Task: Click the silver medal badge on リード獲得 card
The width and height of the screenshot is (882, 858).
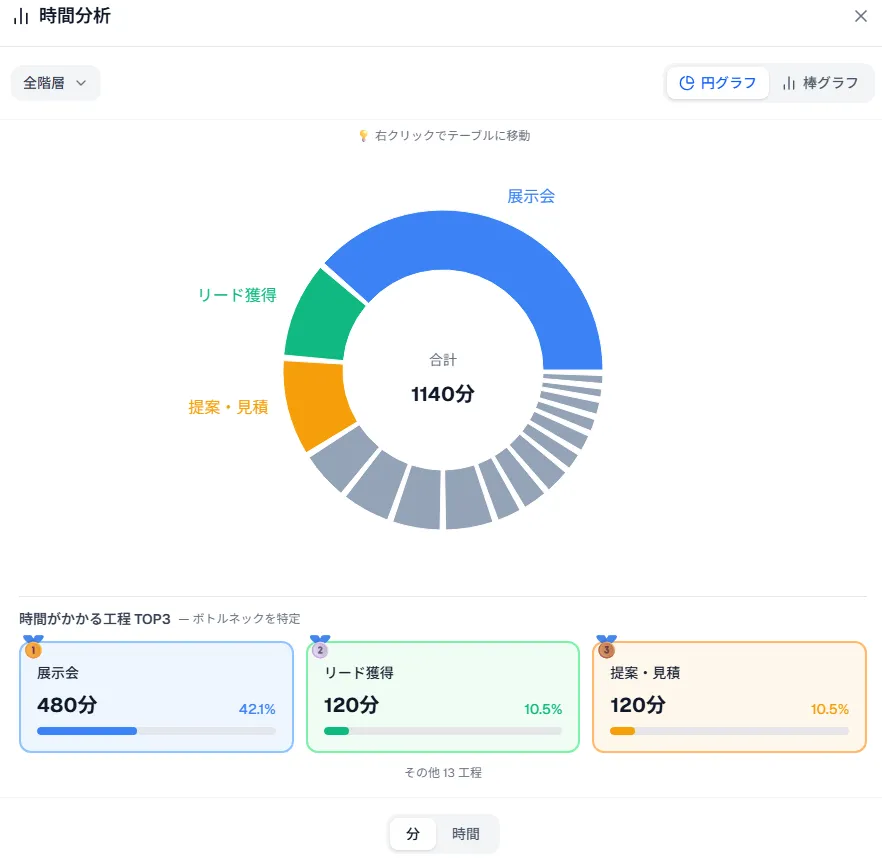Action: (320, 651)
